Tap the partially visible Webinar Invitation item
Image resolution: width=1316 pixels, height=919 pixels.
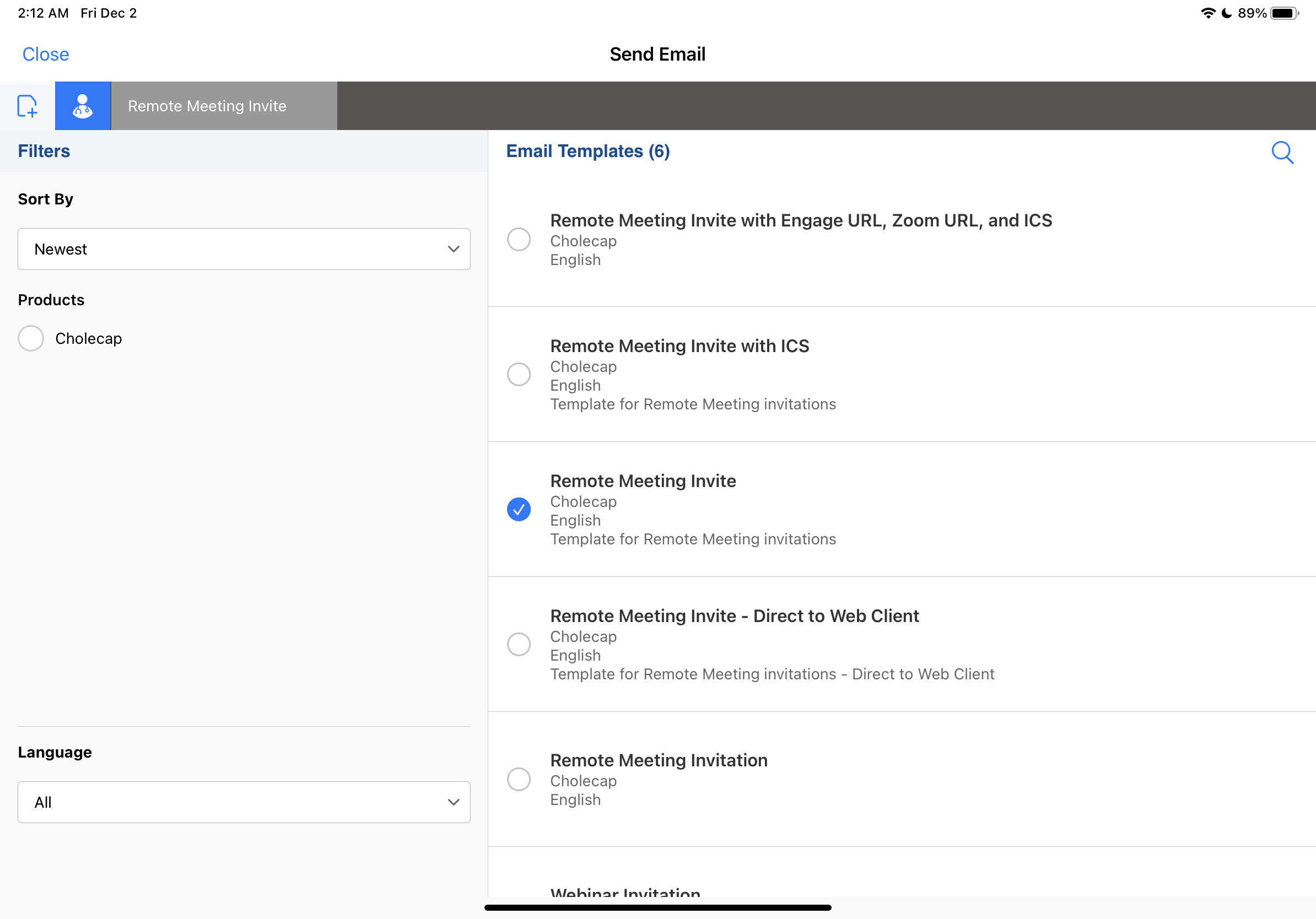coord(625,891)
